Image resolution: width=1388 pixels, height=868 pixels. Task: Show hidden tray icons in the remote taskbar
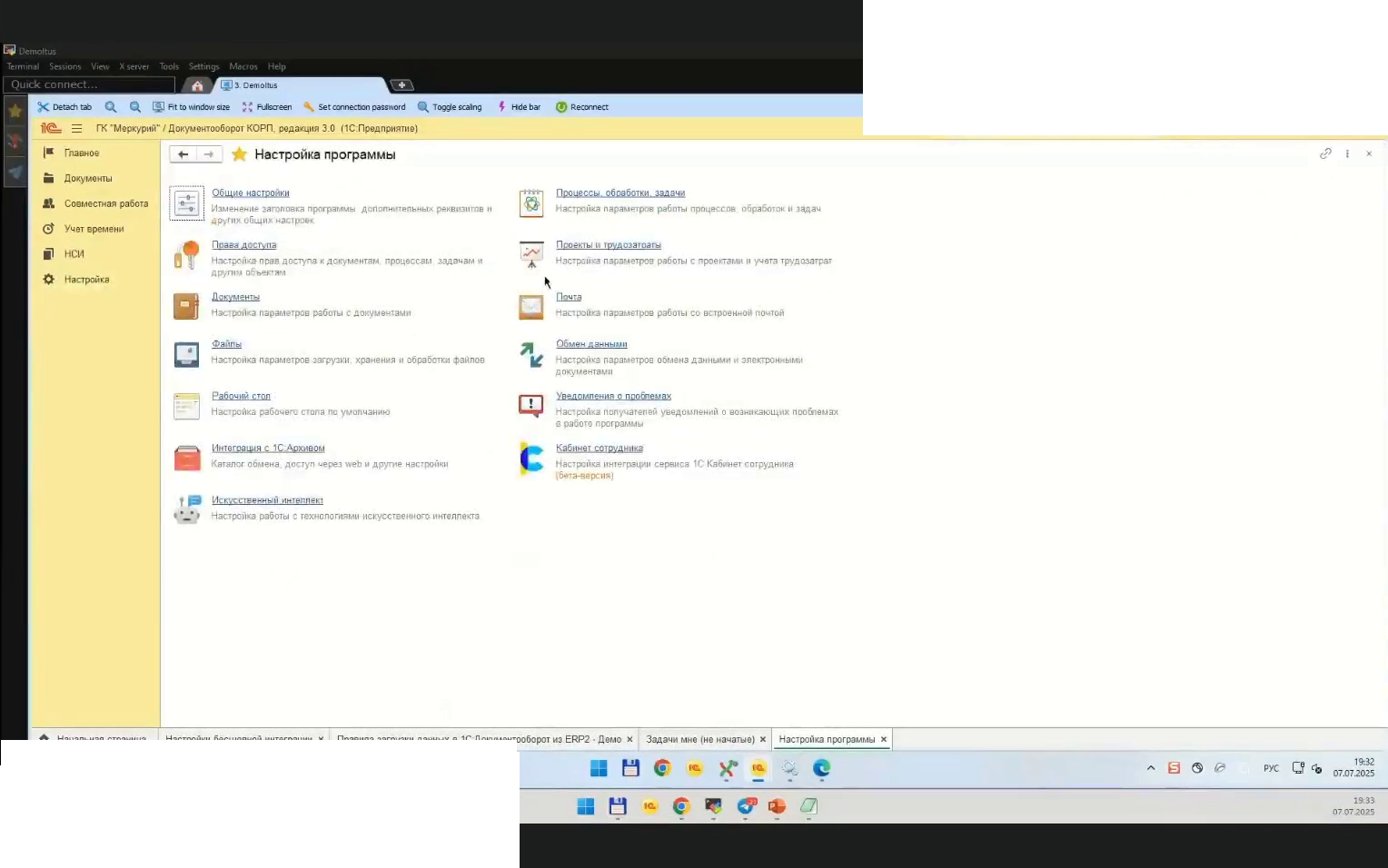coord(1151,768)
